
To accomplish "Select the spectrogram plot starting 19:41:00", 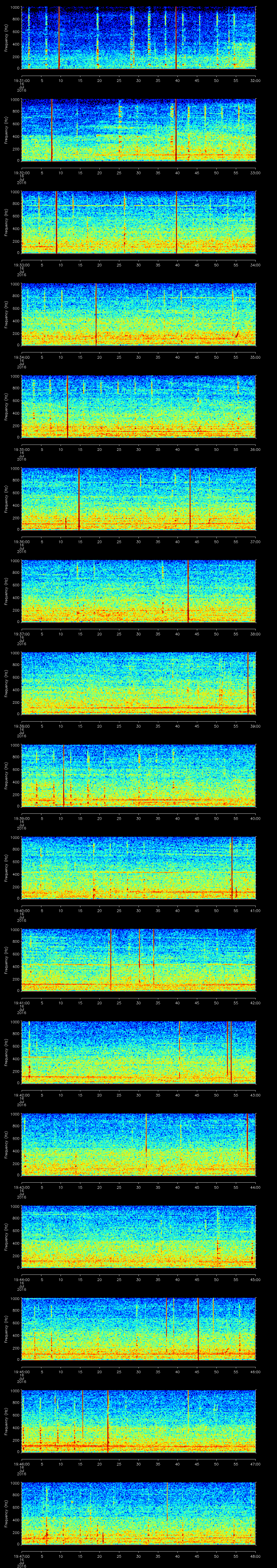I will [139, 960].
